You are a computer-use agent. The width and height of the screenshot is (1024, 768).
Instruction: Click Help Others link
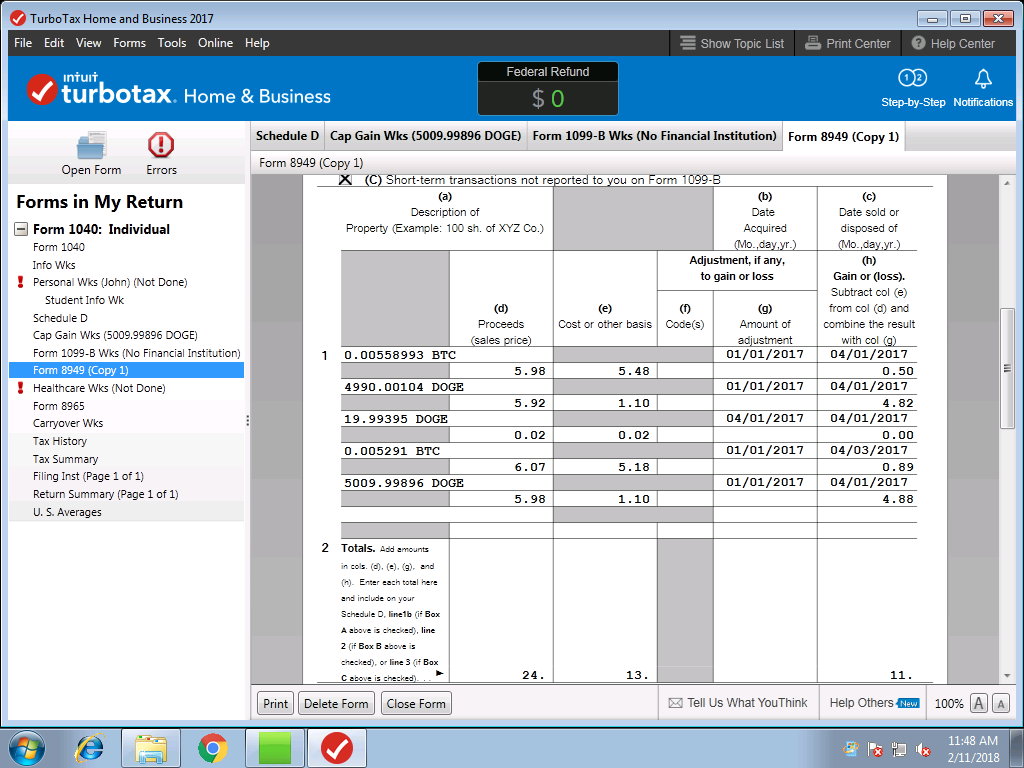861,703
